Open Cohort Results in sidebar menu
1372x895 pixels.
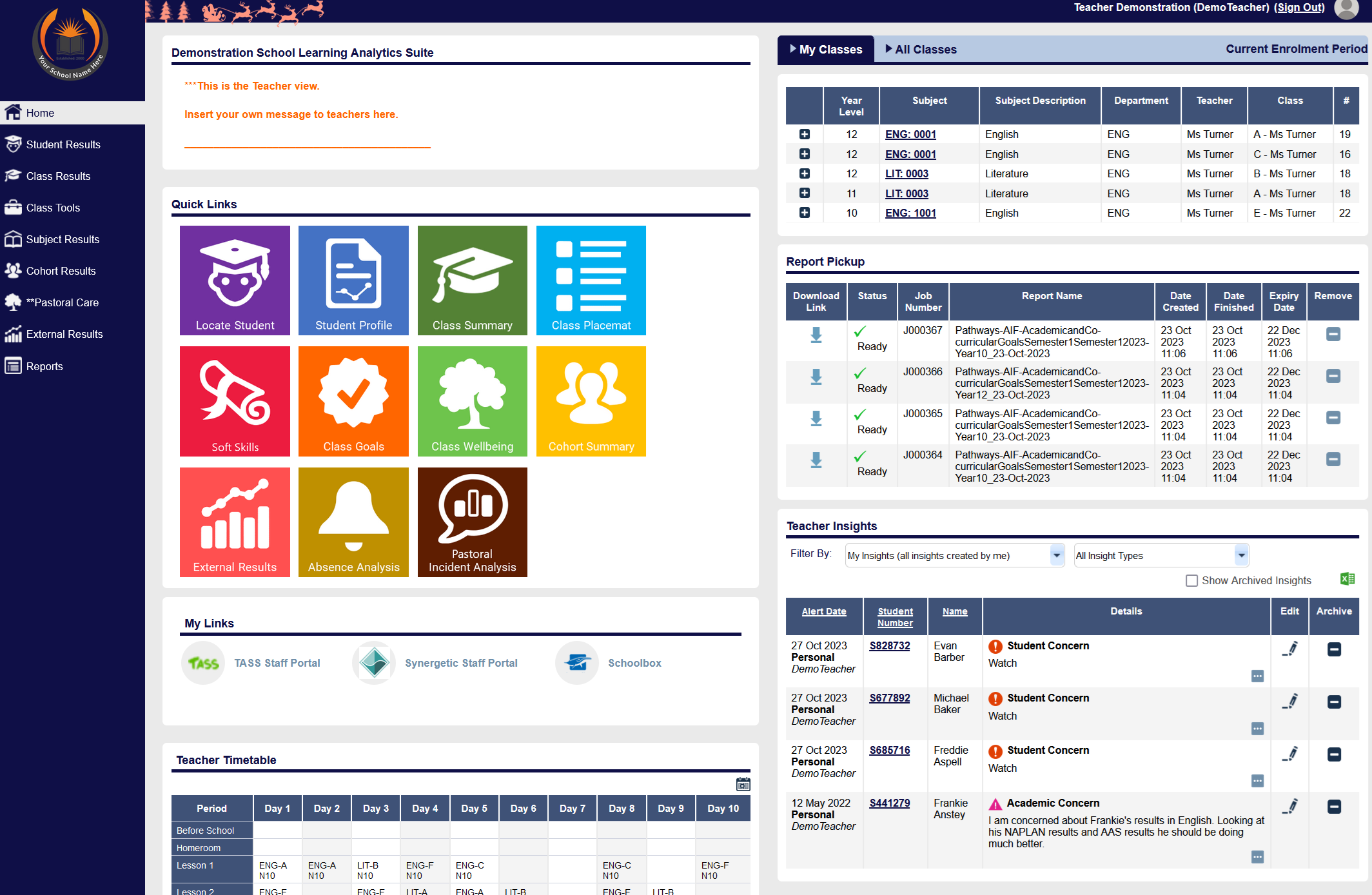[61, 271]
